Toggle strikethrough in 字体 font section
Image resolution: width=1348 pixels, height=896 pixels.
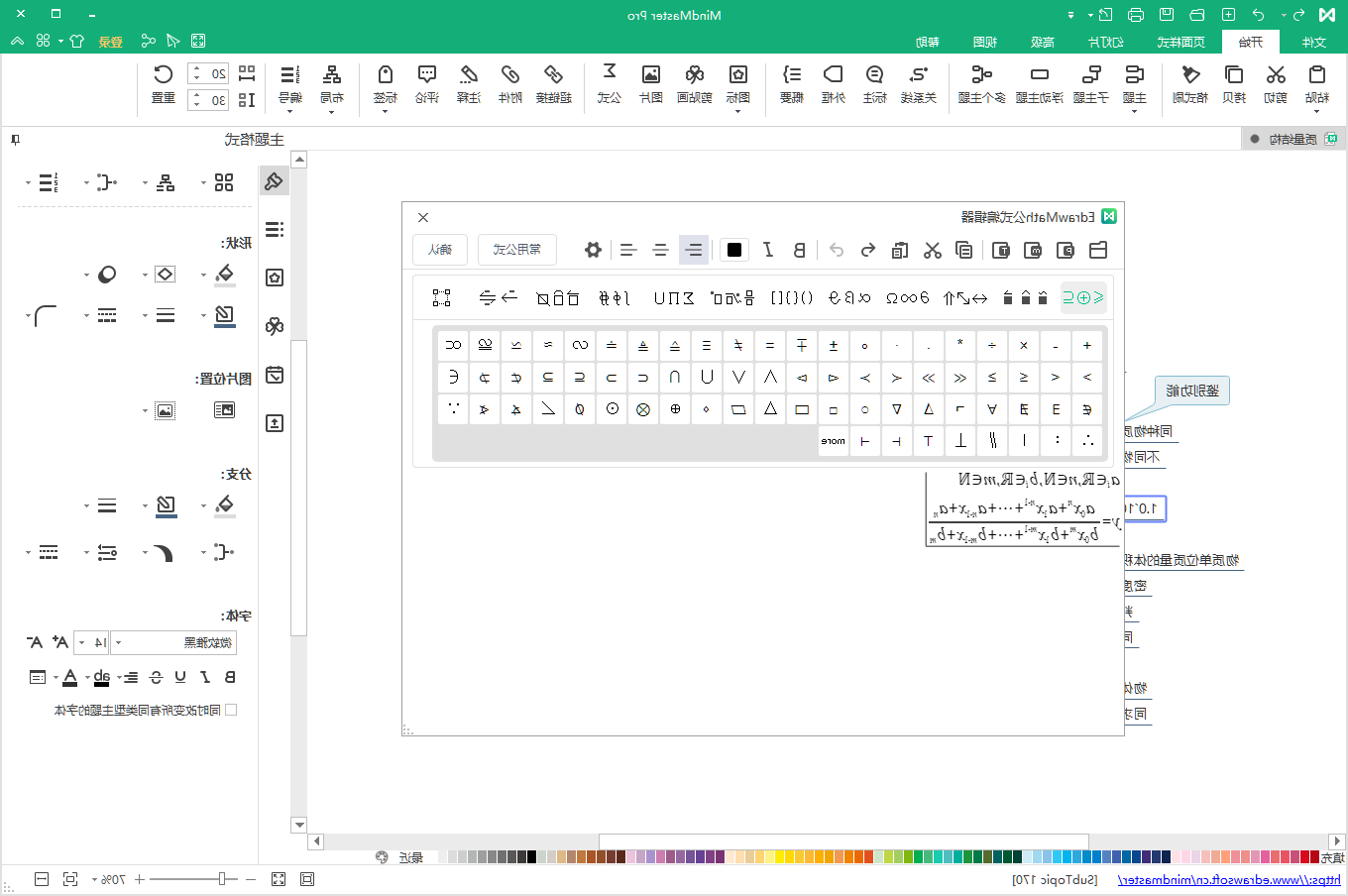[x=156, y=677]
